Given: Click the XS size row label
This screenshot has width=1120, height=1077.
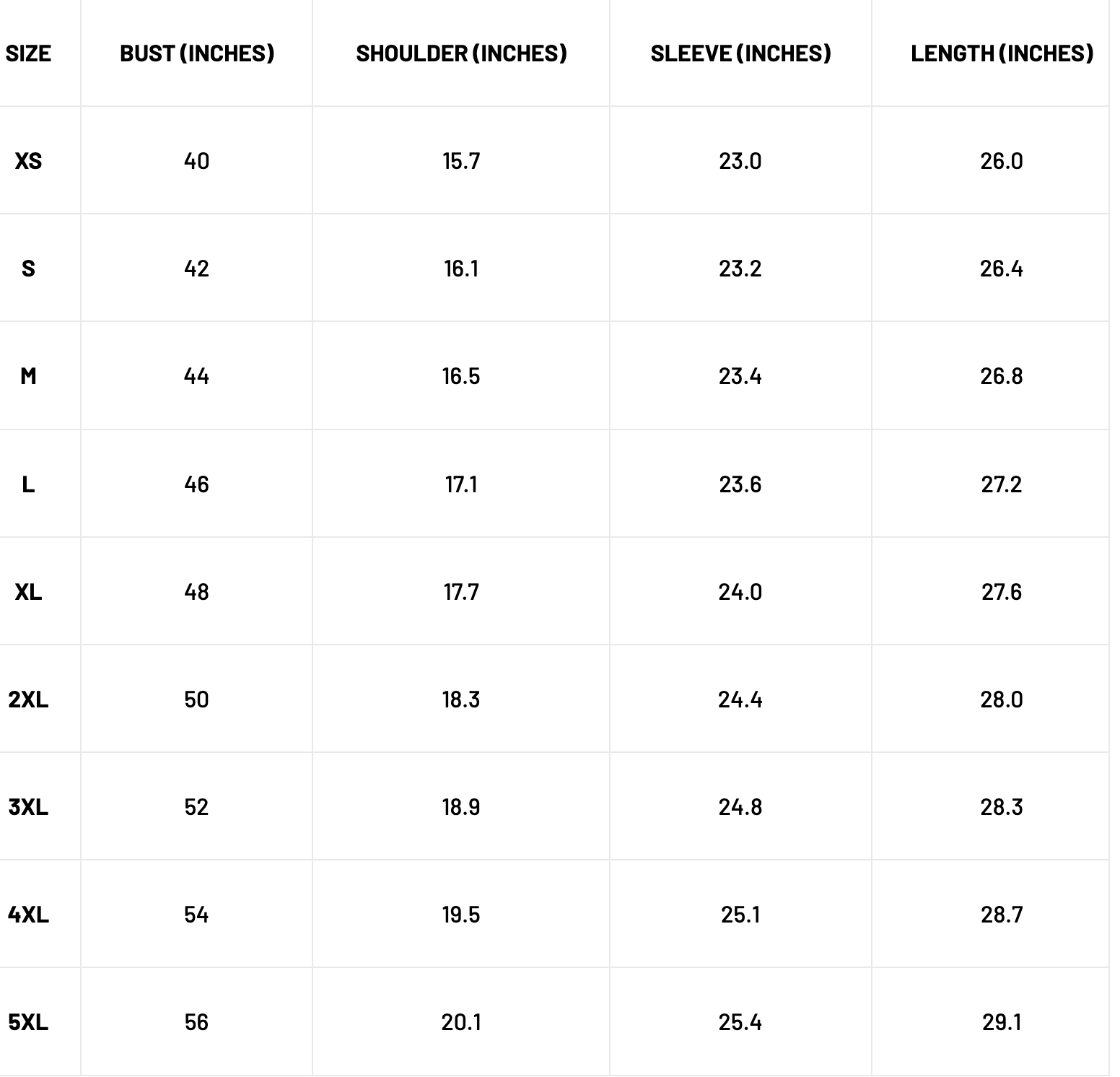Looking at the screenshot, I should click(x=28, y=161).
